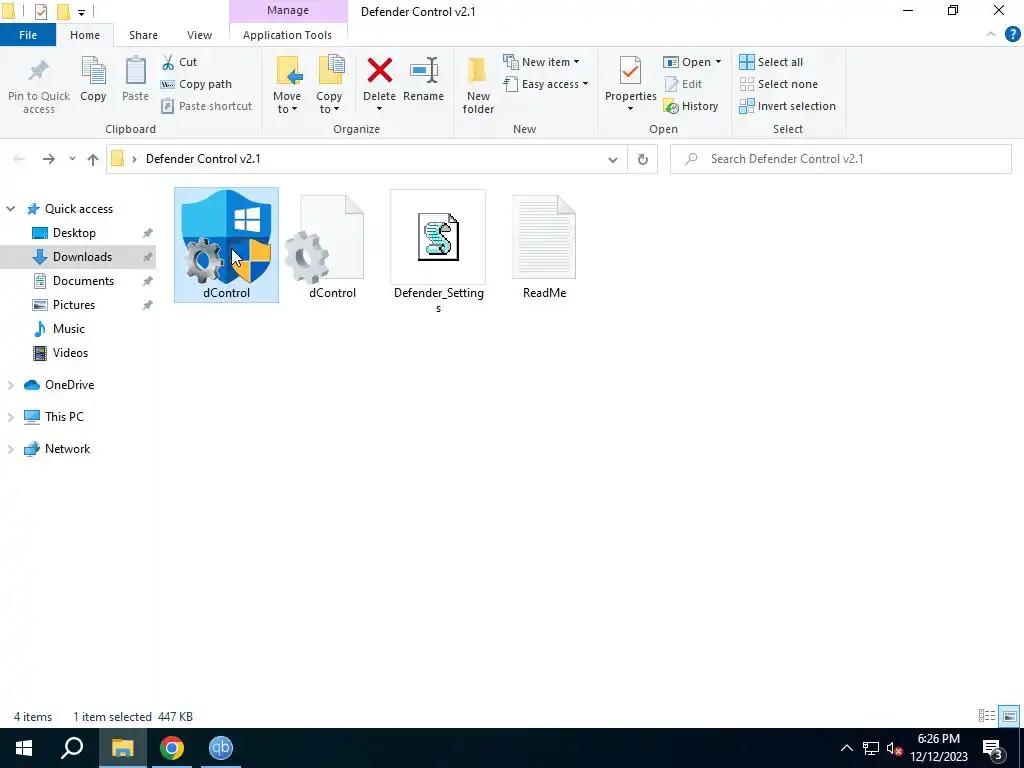Viewport: 1024px width, 768px height.
Task: Refresh the folder view
Action: click(643, 159)
